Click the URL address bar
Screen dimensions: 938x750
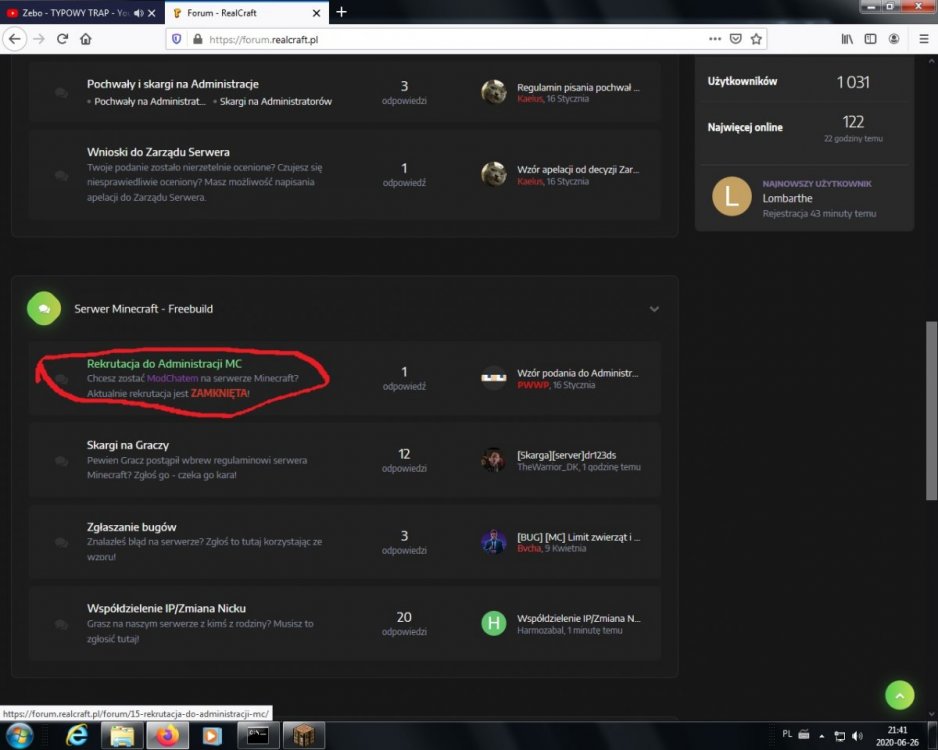click(440, 39)
